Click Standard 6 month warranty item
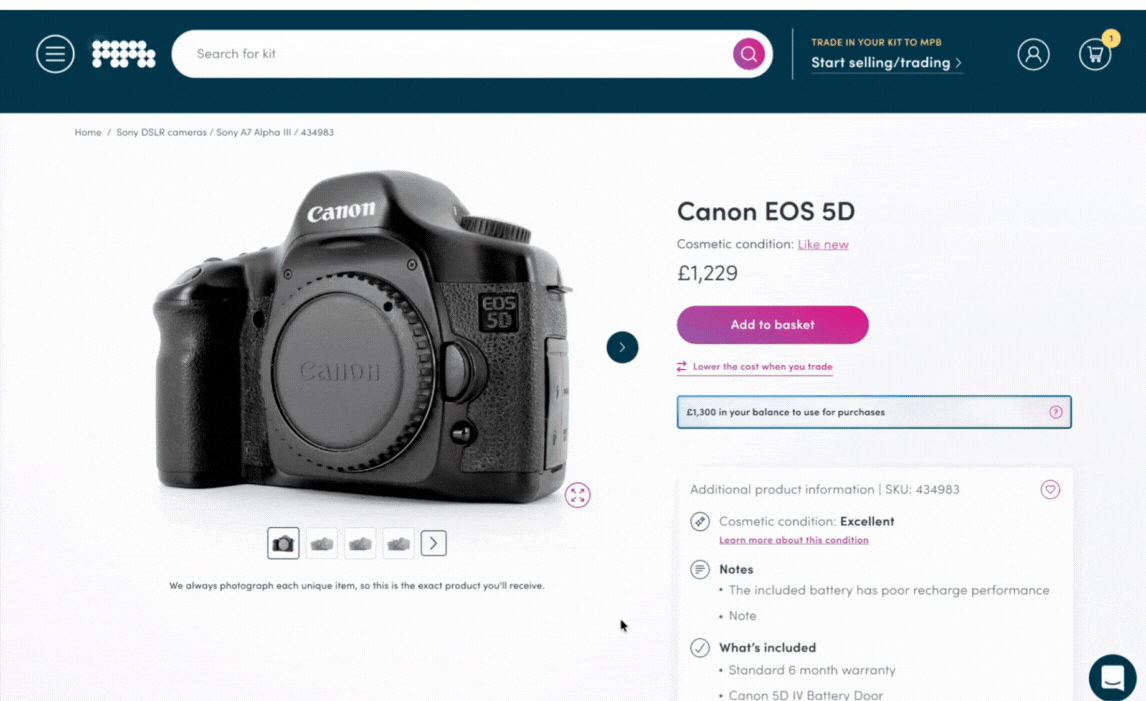 click(812, 670)
